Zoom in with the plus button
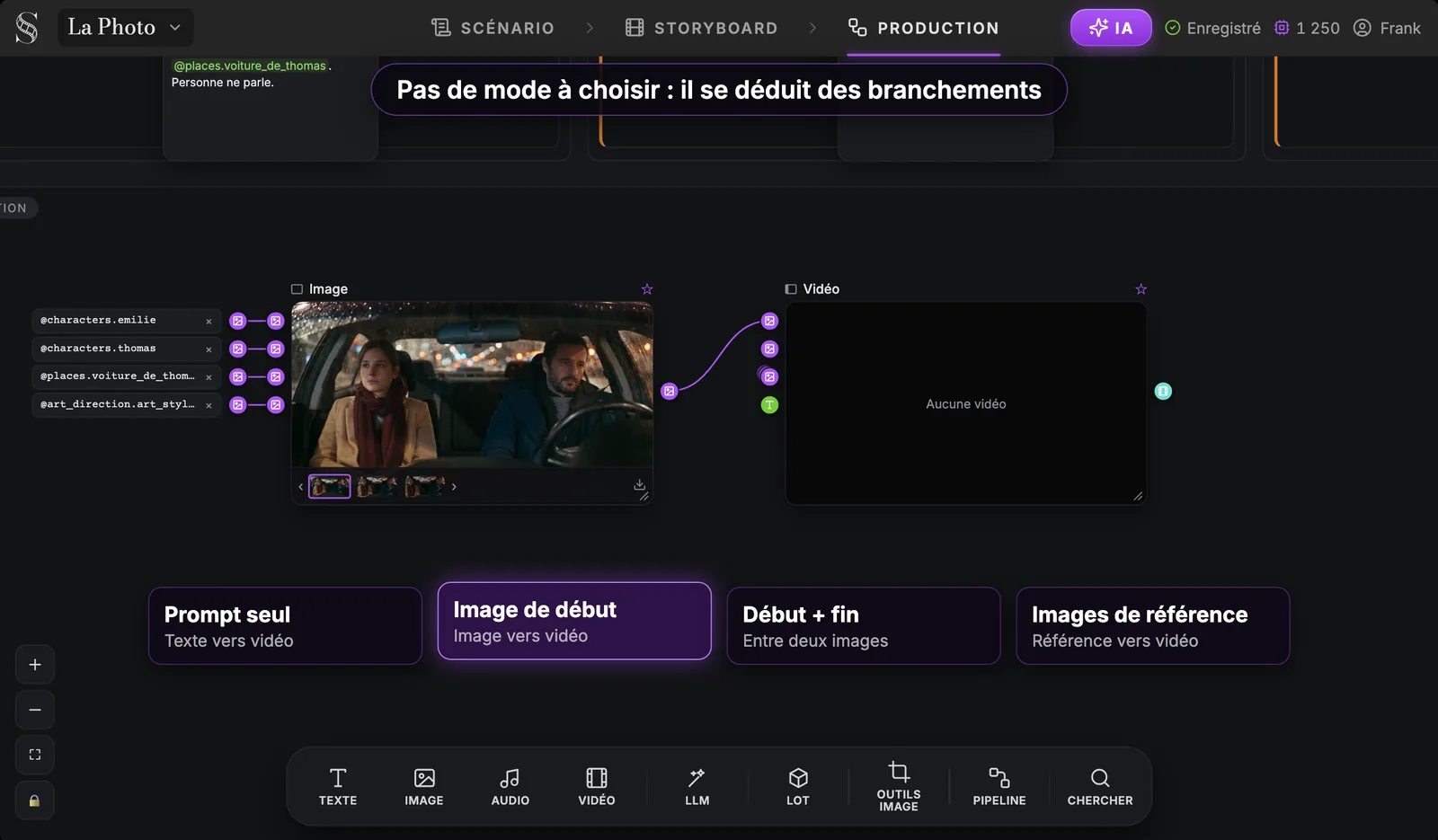Viewport: 1438px width, 840px height. pos(35,665)
